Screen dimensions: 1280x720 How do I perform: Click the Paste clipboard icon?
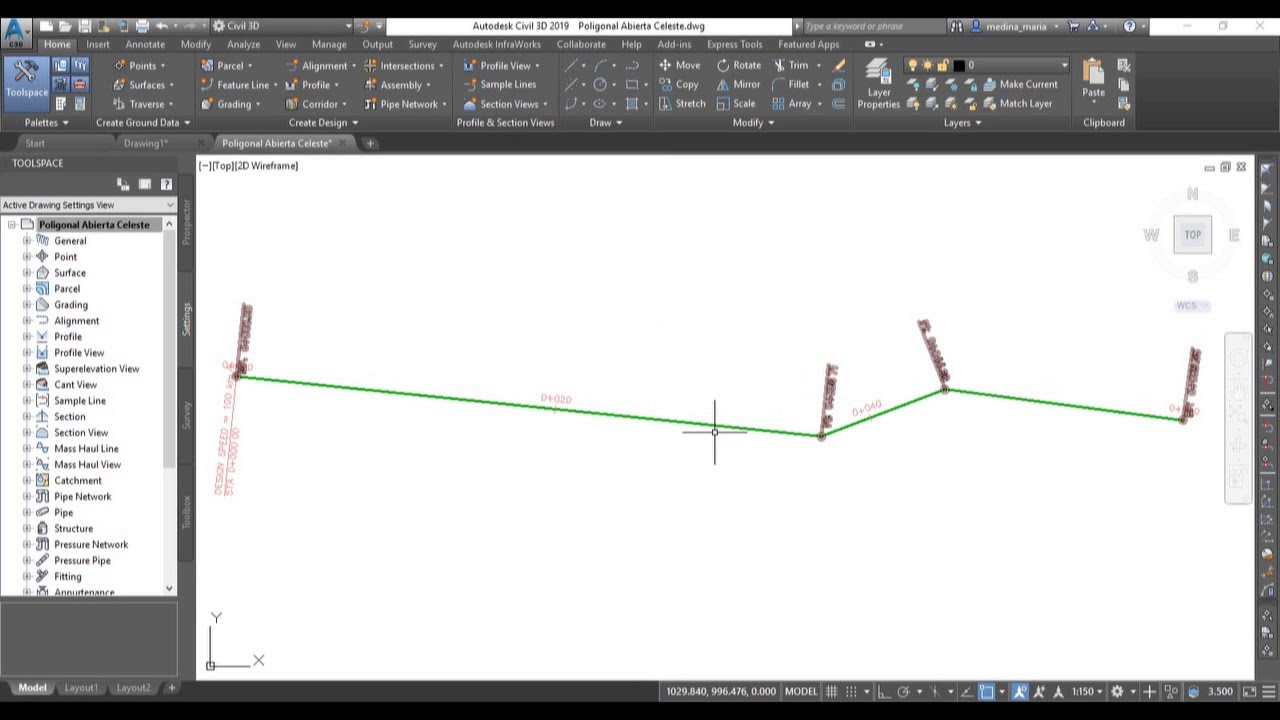[x=1093, y=79]
